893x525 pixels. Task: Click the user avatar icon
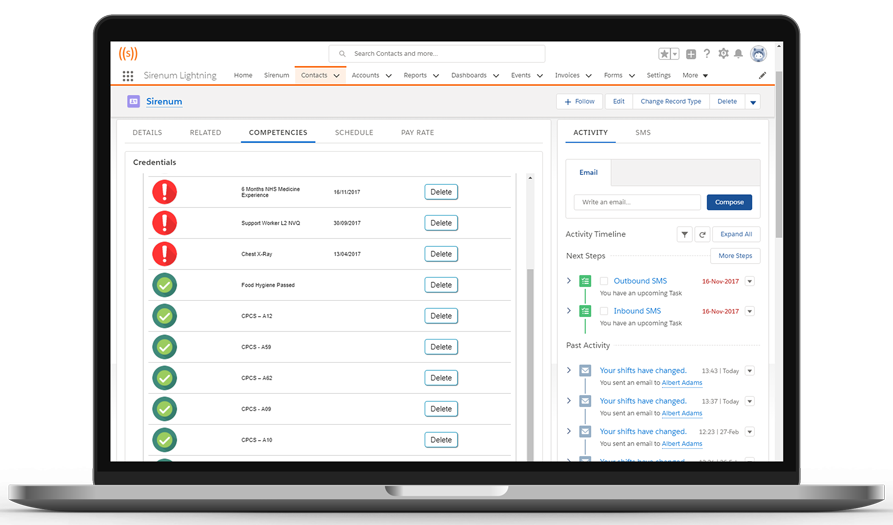click(x=758, y=54)
